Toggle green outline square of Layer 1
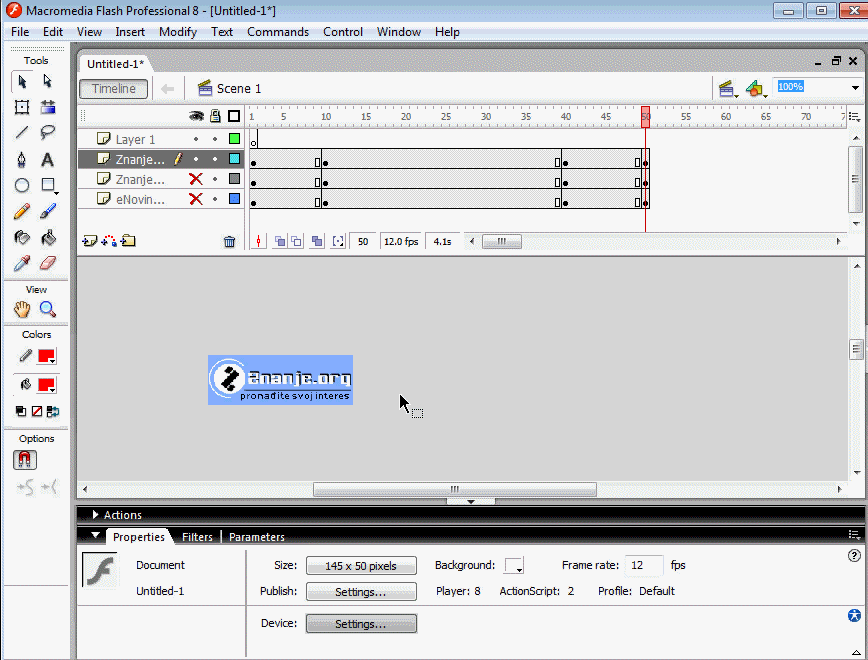Image resolution: width=868 pixels, height=660 pixels. [x=234, y=138]
